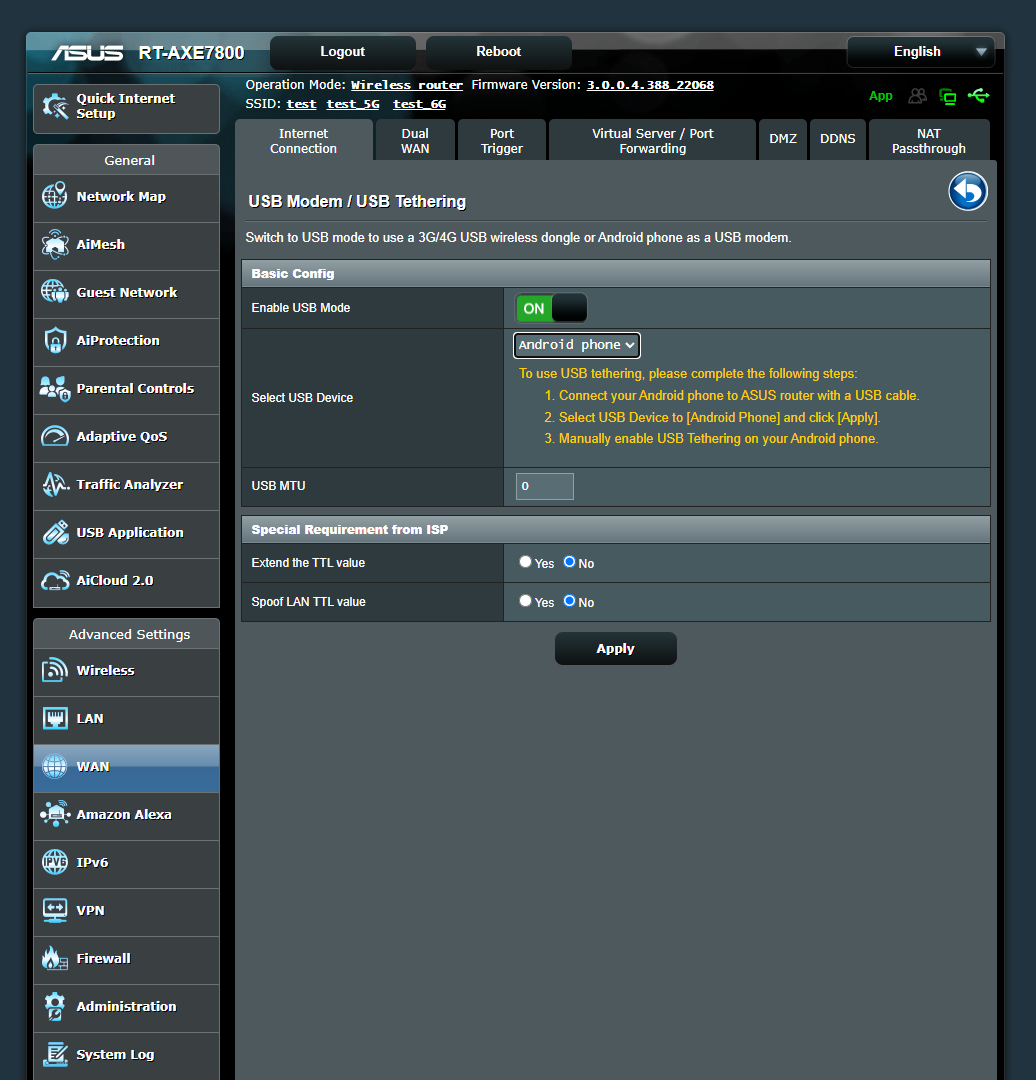Open the Android phone USB device dropdown
Image resolution: width=1036 pixels, height=1080 pixels.
click(577, 345)
